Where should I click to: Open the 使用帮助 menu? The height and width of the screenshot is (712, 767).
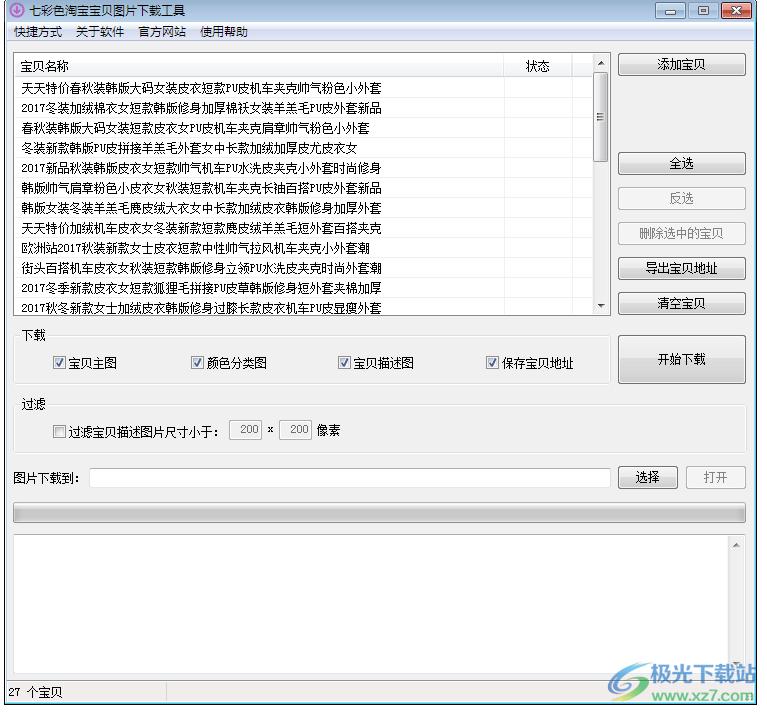[x=224, y=32]
